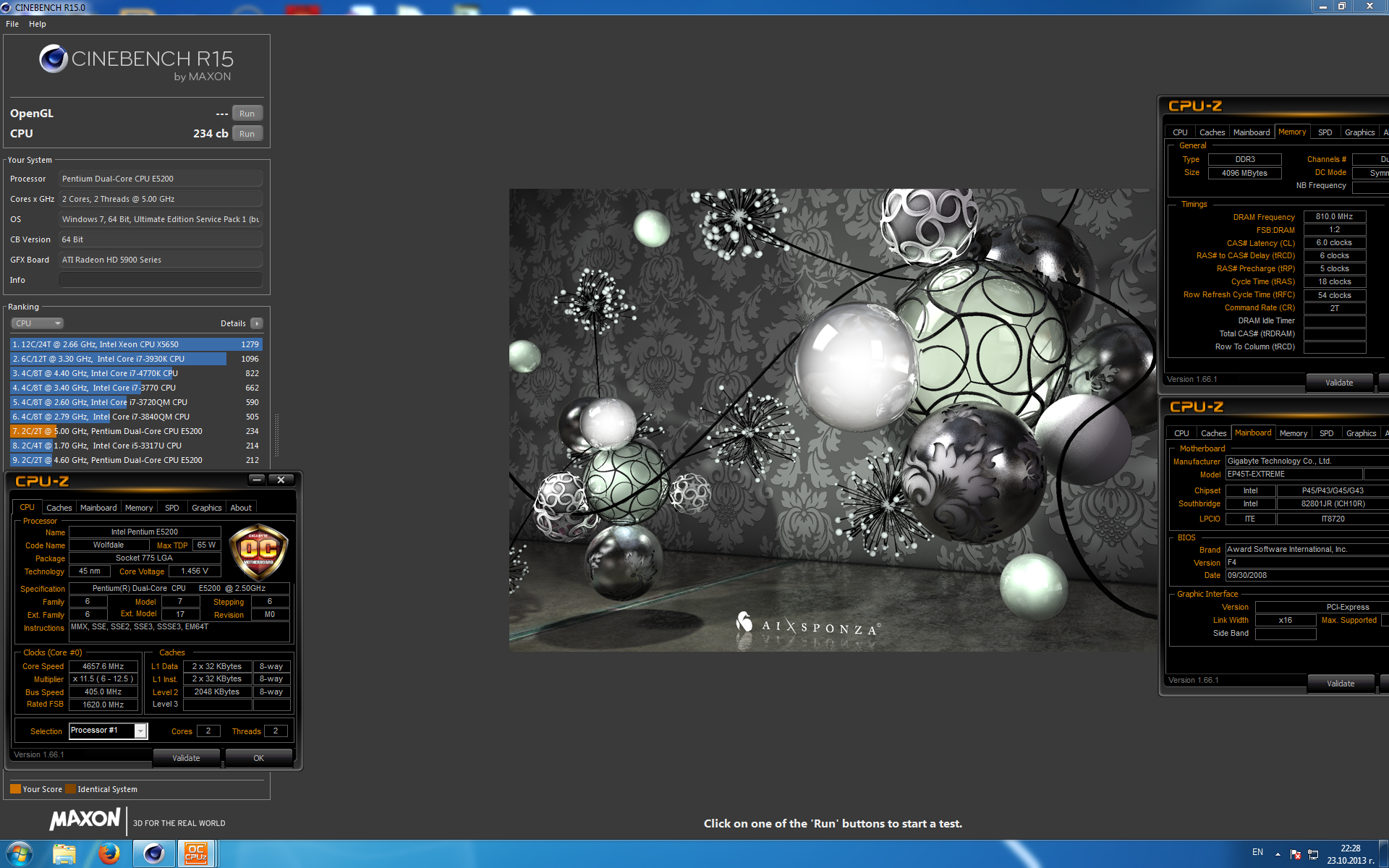1389x868 pixels.
Task: Minimize the left CPU-Z window
Action: [257, 480]
